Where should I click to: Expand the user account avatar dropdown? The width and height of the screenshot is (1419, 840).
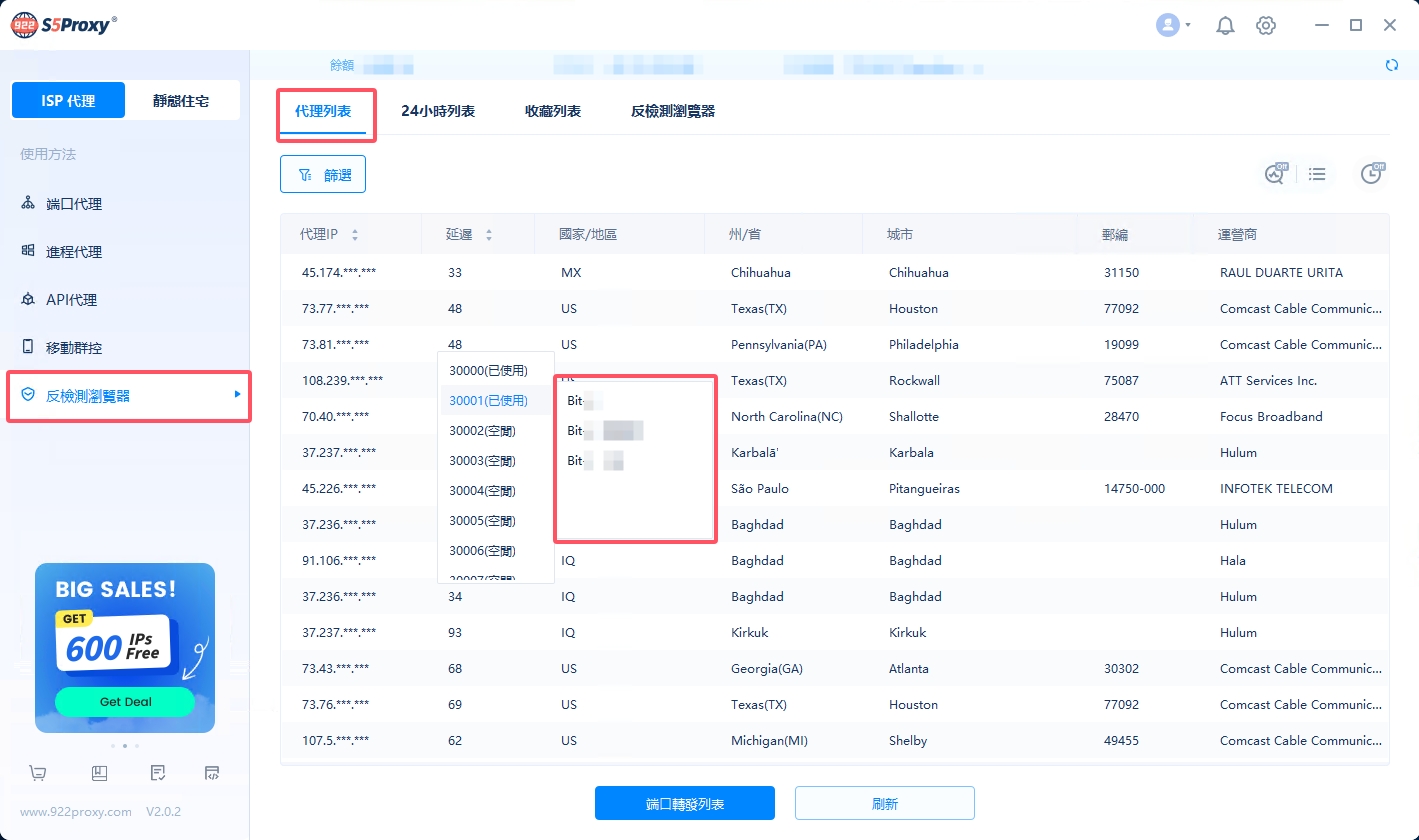1172,26
